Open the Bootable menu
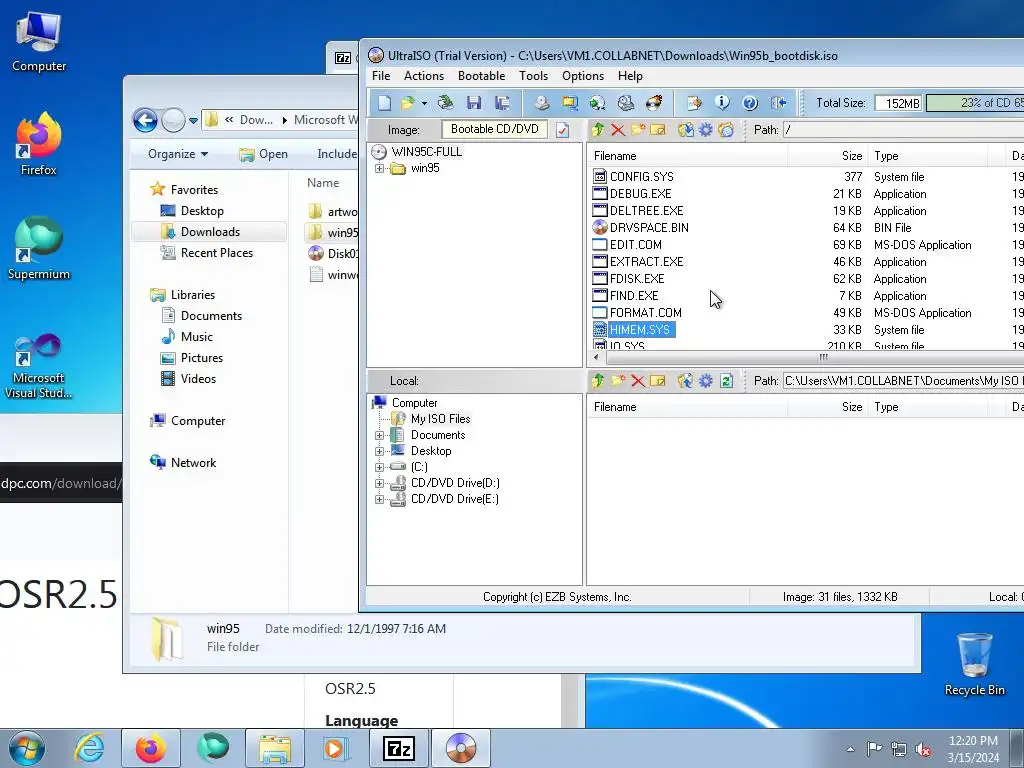The height and width of the screenshot is (768, 1024). point(481,76)
